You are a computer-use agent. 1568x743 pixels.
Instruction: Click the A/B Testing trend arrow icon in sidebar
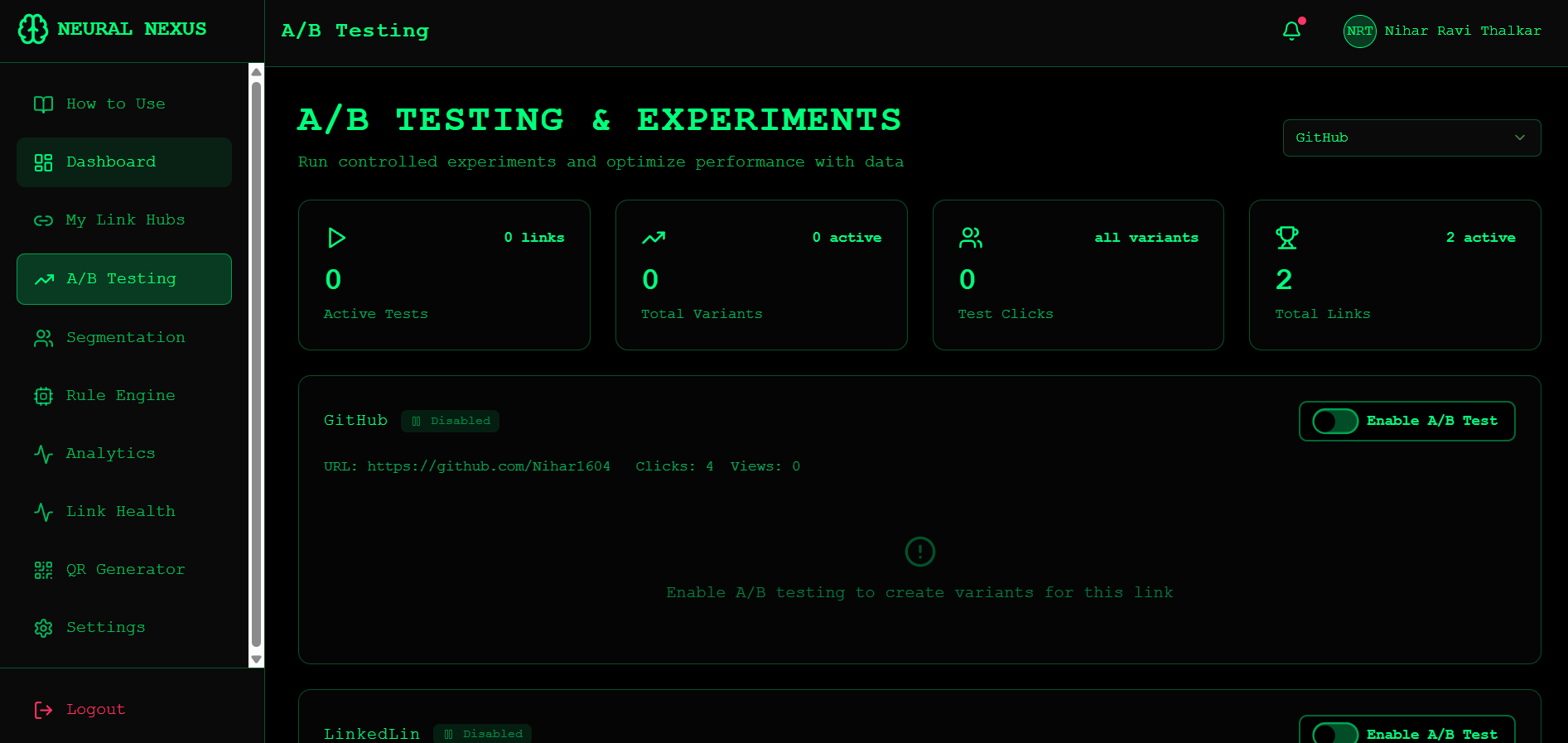(44, 279)
